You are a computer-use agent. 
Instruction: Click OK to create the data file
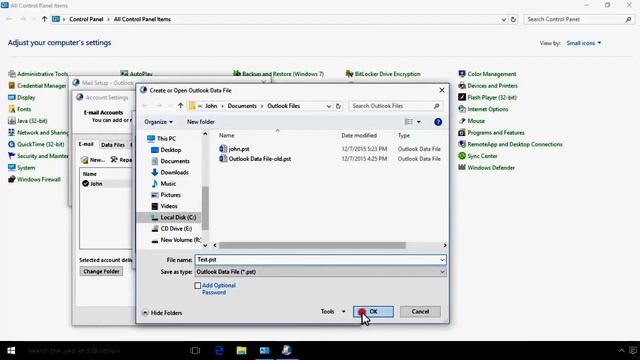coord(373,311)
